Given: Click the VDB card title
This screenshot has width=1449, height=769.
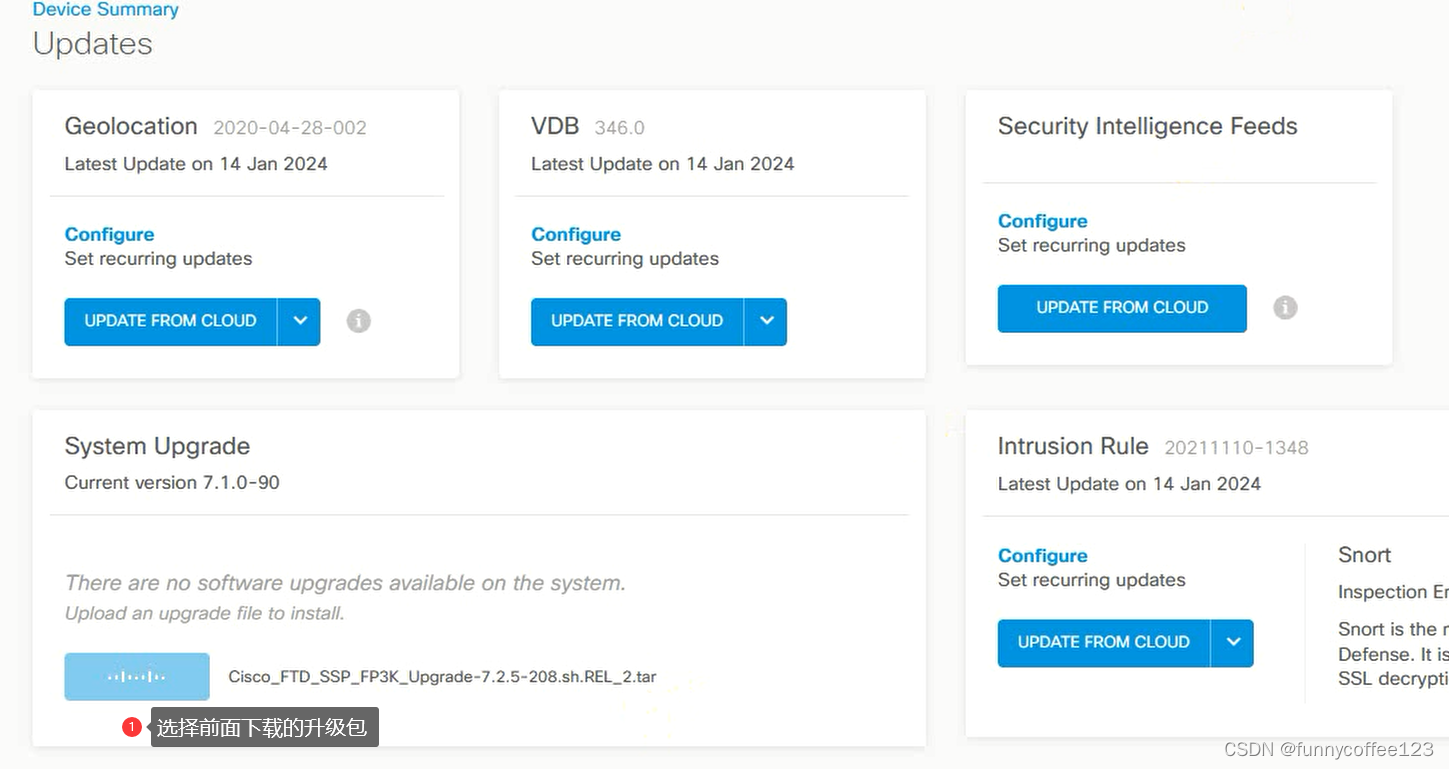Looking at the screenshot, I should click(x=555, y=126).
